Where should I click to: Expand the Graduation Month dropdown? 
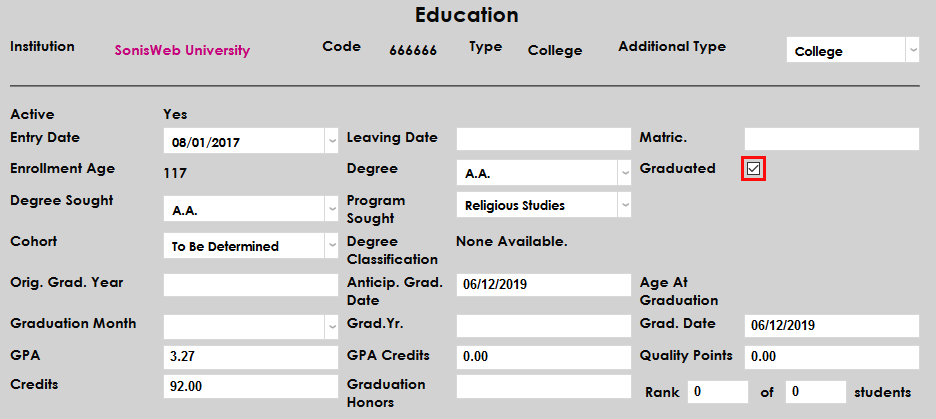coord(331,326)
